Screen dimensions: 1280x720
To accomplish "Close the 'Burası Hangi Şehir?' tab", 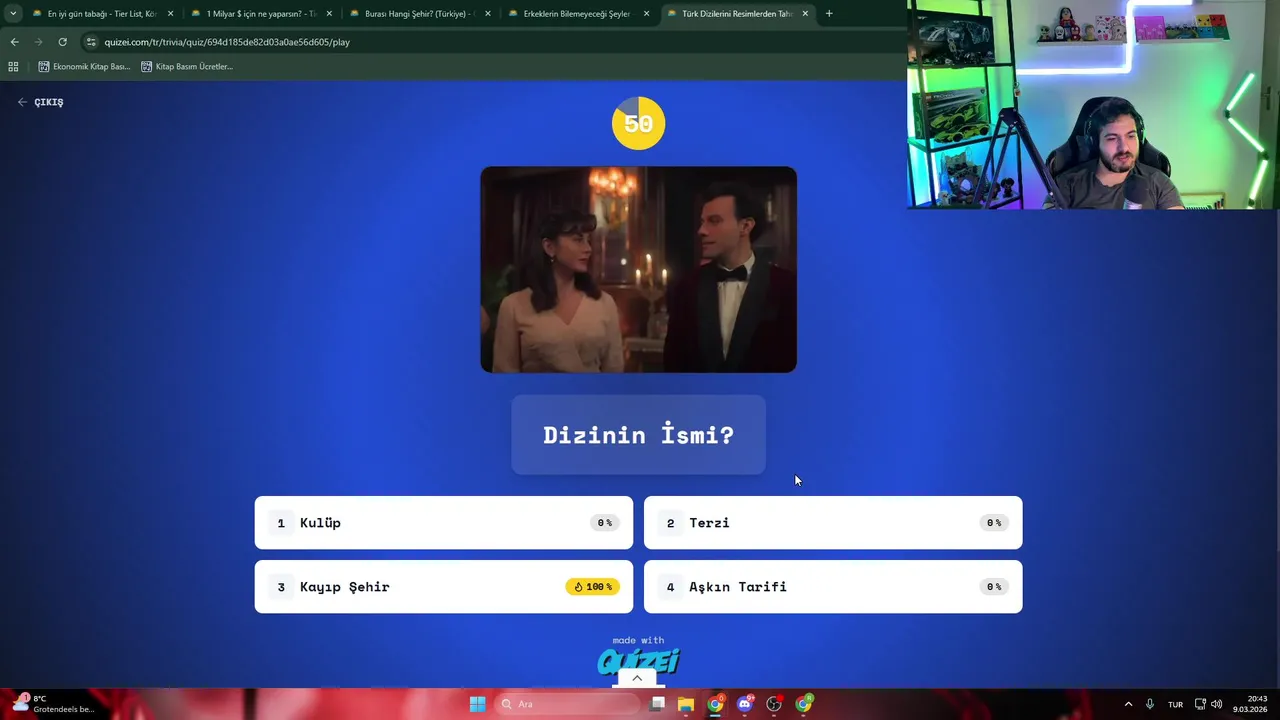I will (x=488, y=14).
